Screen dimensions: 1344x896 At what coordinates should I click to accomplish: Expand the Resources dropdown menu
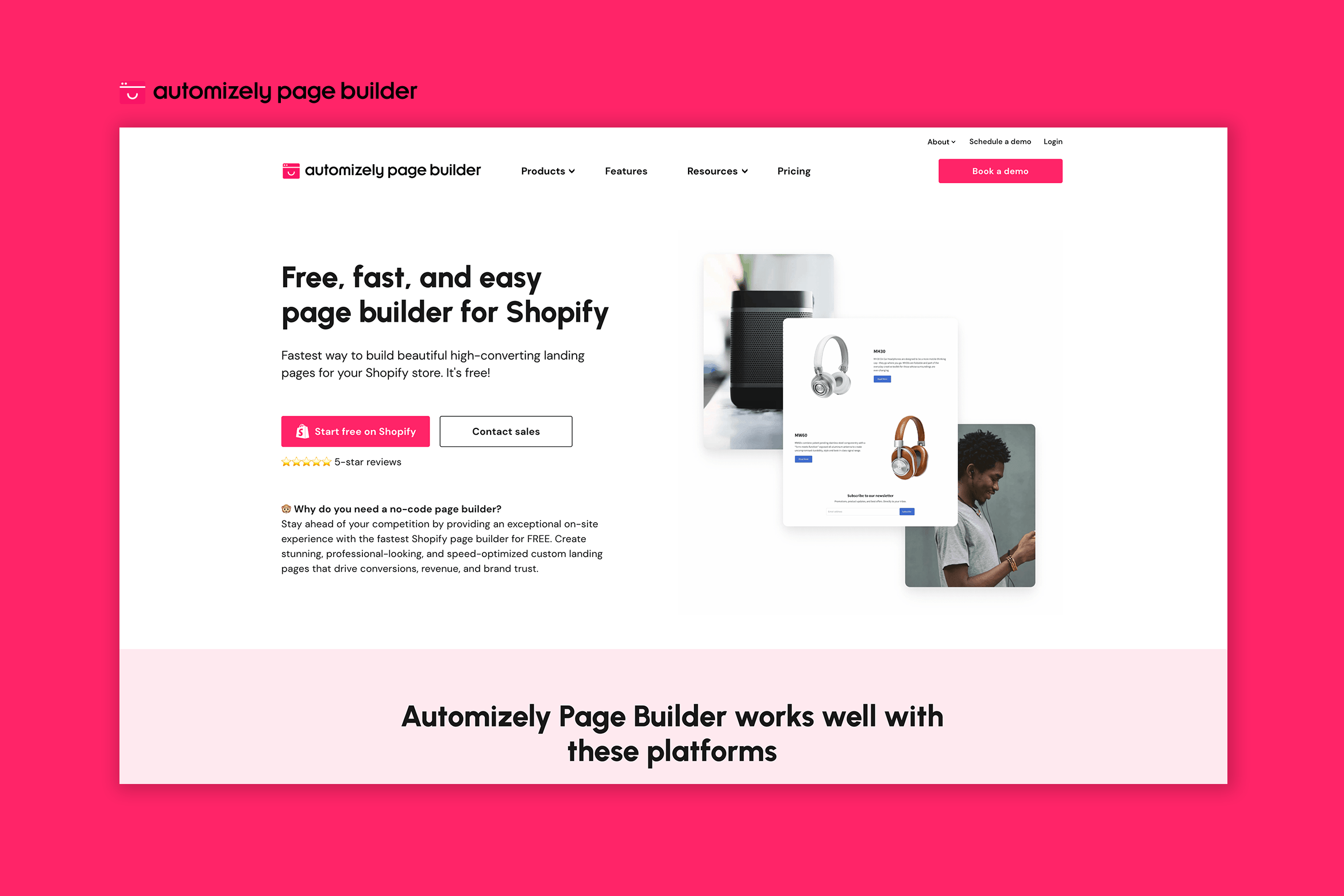pos(716,170)
